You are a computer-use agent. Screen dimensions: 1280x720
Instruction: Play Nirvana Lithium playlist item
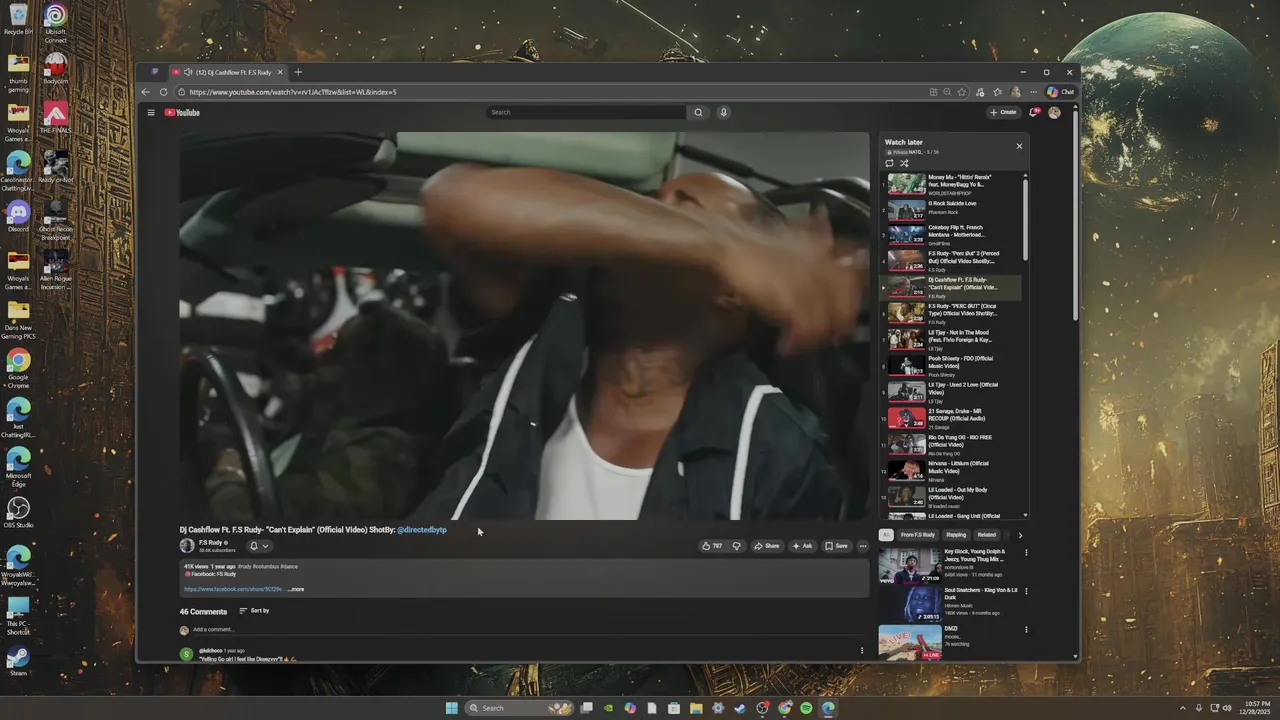point(951,470)
